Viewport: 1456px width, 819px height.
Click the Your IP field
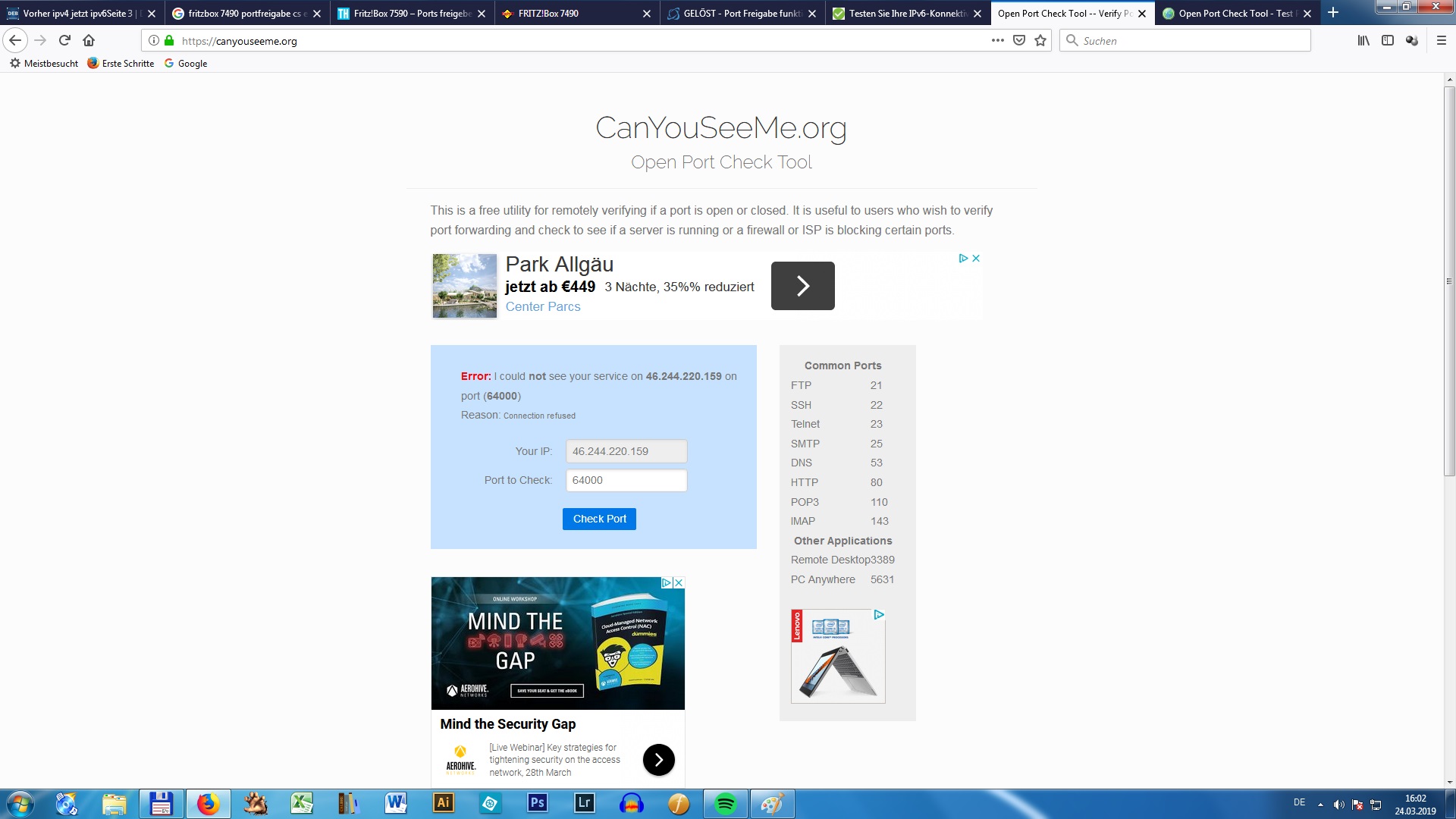(626, 451)
